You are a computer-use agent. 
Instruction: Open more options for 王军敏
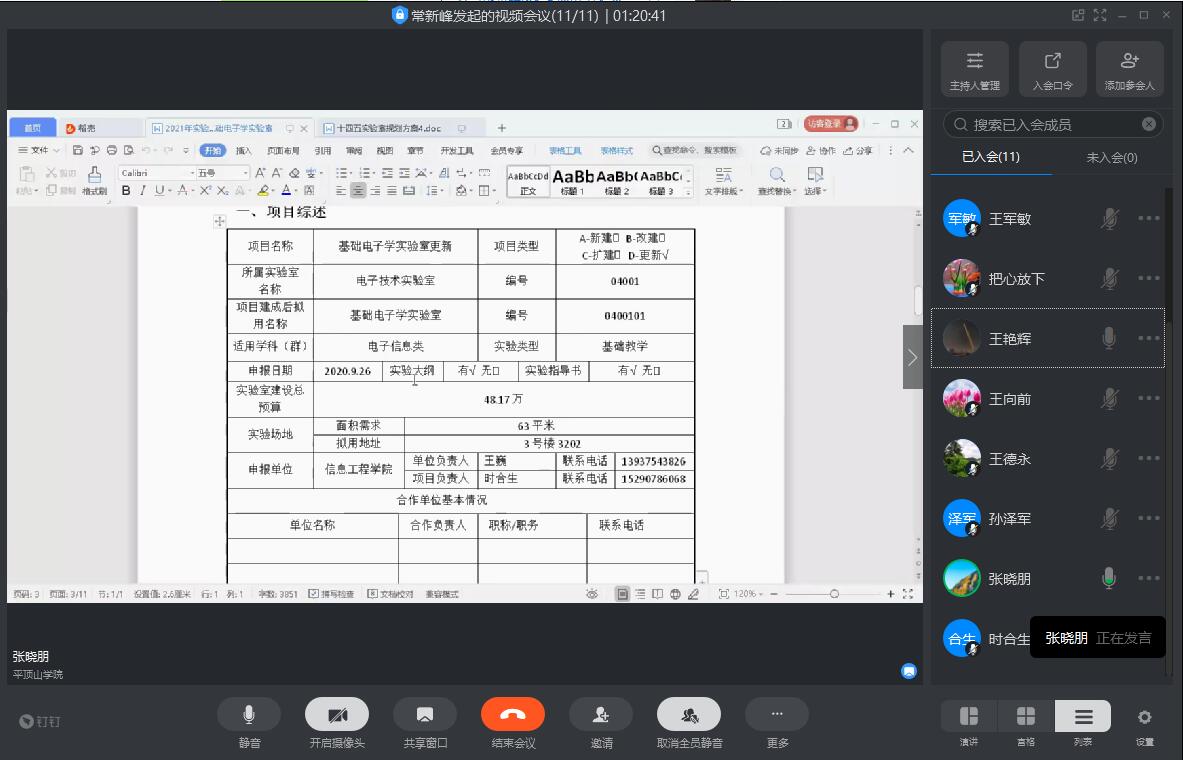1148,218
